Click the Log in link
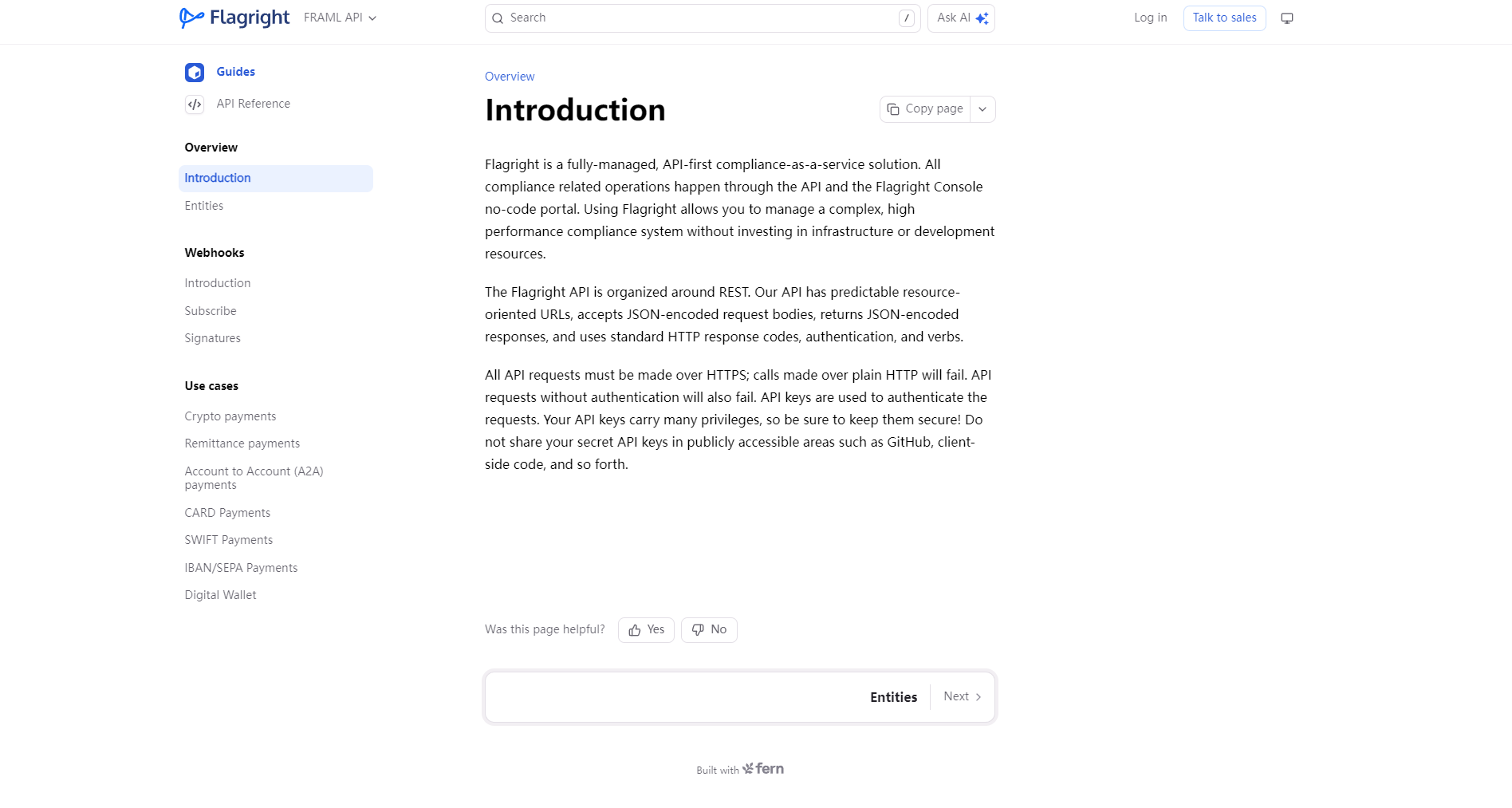Image resolution: width=1512 pixels, height=808 pixels. click(x=1150, y=18)
